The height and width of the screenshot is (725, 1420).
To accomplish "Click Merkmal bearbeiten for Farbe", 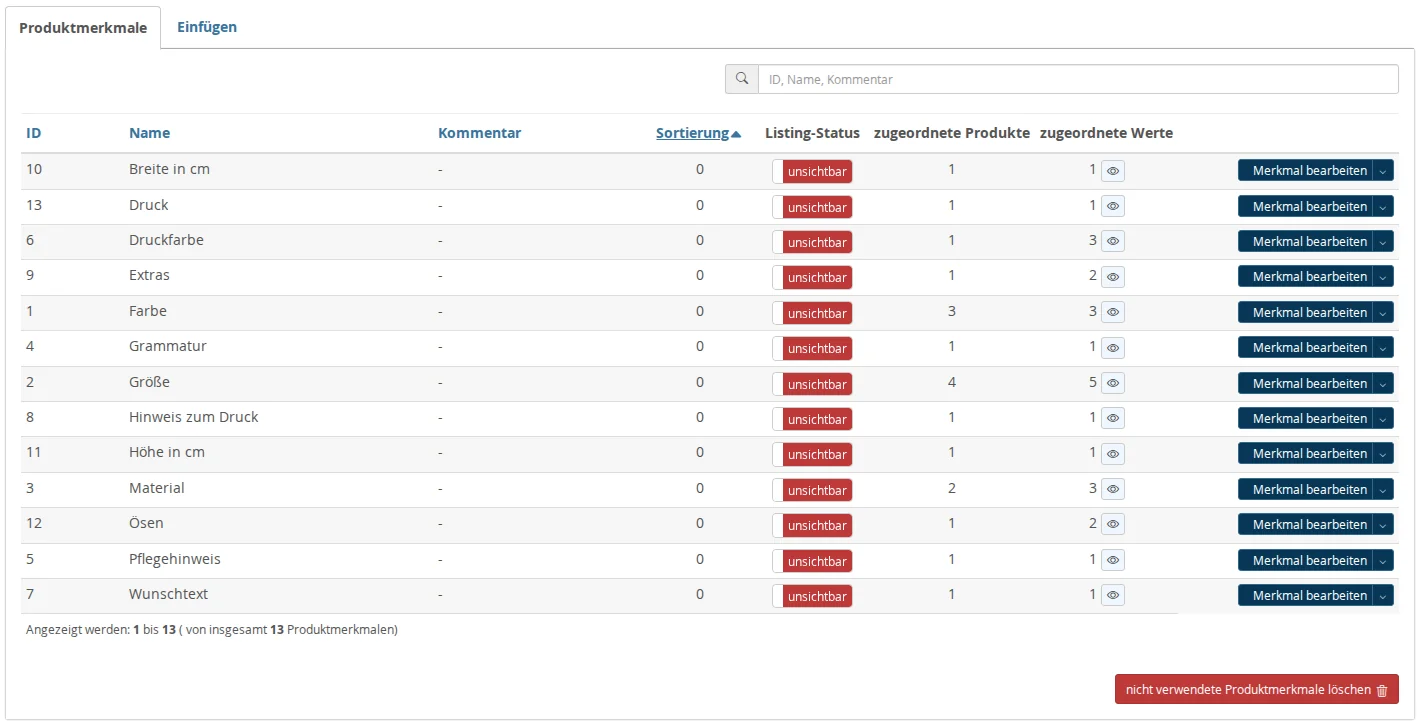I will point(1305,312).
